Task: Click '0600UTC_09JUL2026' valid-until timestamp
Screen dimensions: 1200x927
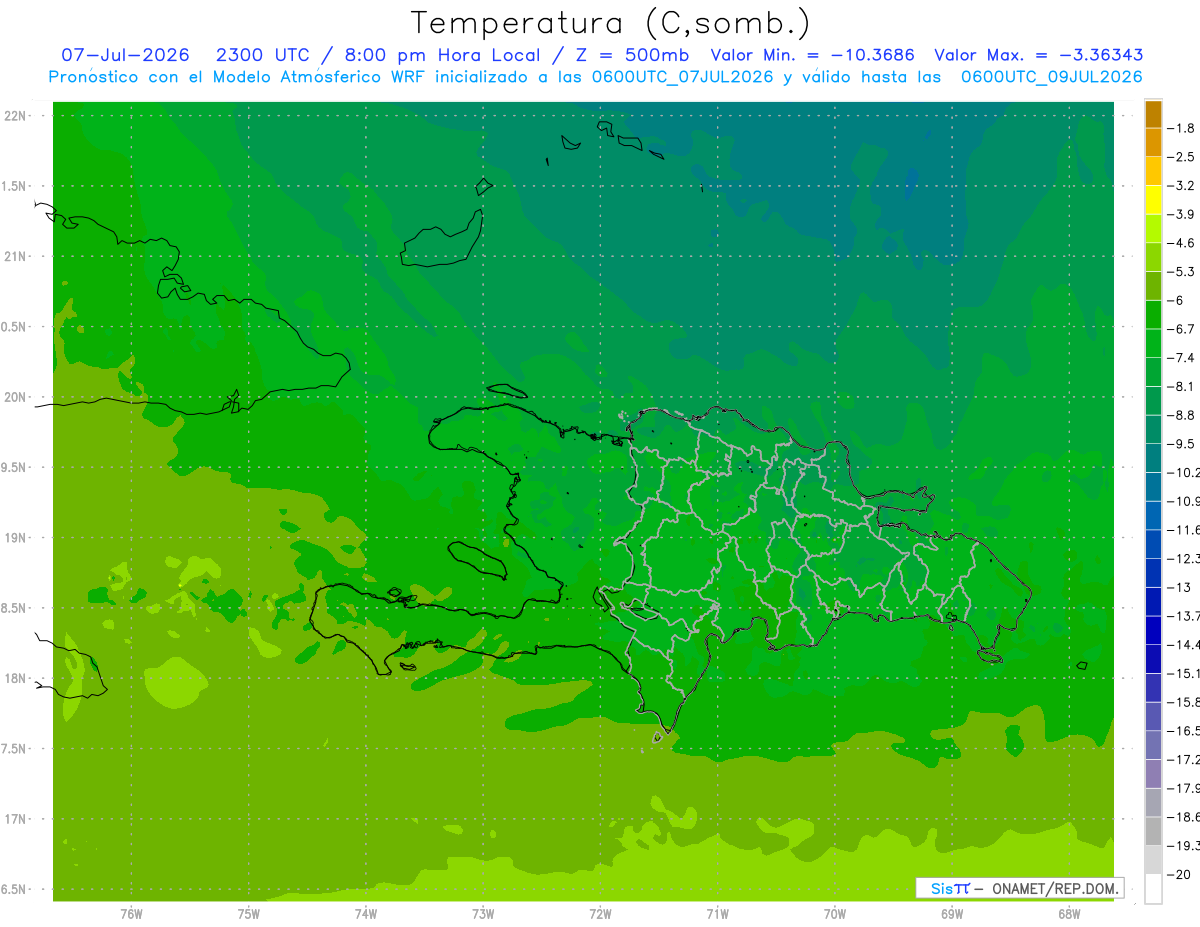Action: click(1052, 77)
